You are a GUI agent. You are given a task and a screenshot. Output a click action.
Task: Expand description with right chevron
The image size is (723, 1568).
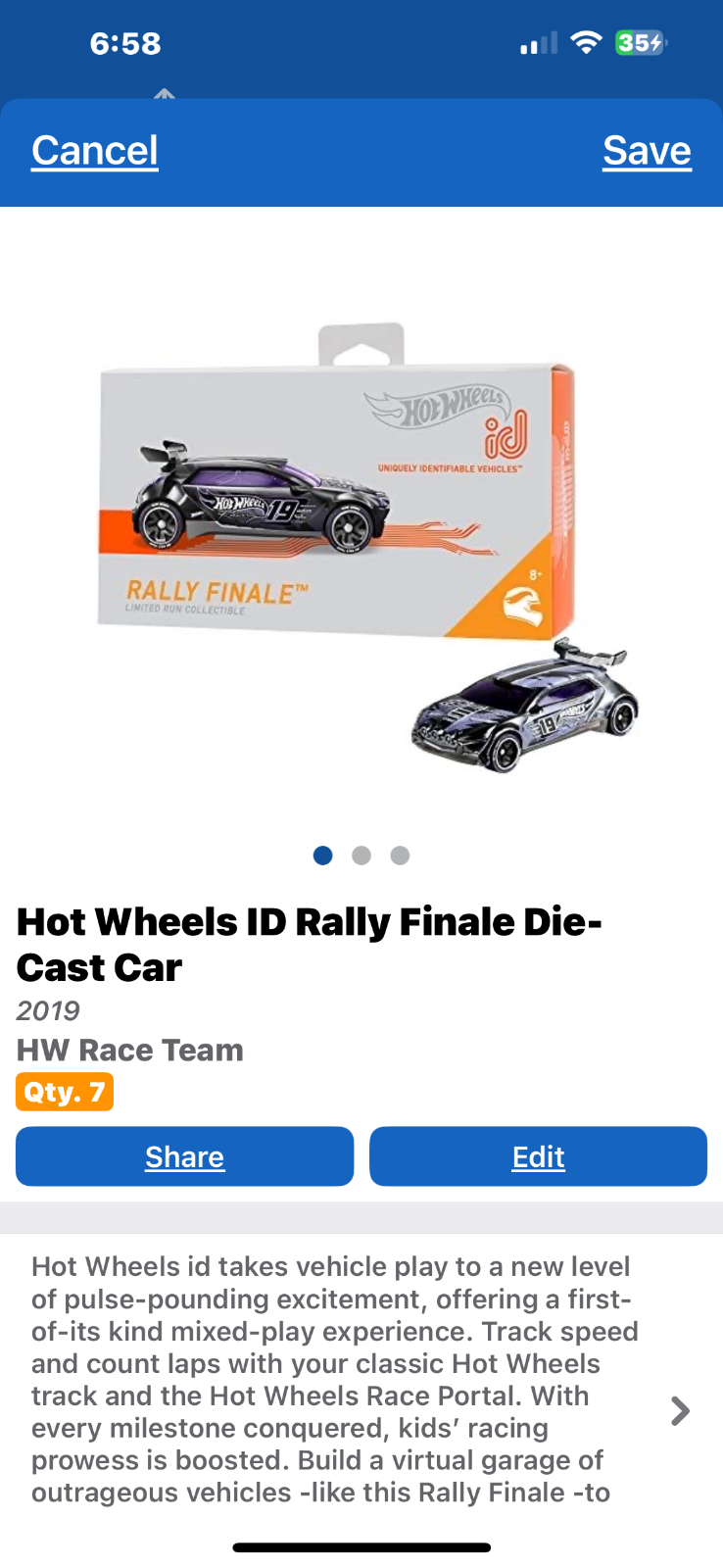tap(680, 1411)
